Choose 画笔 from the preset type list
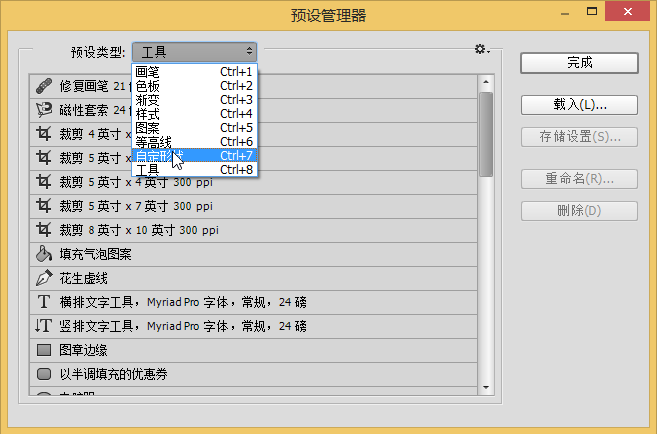 click(194, 72)
